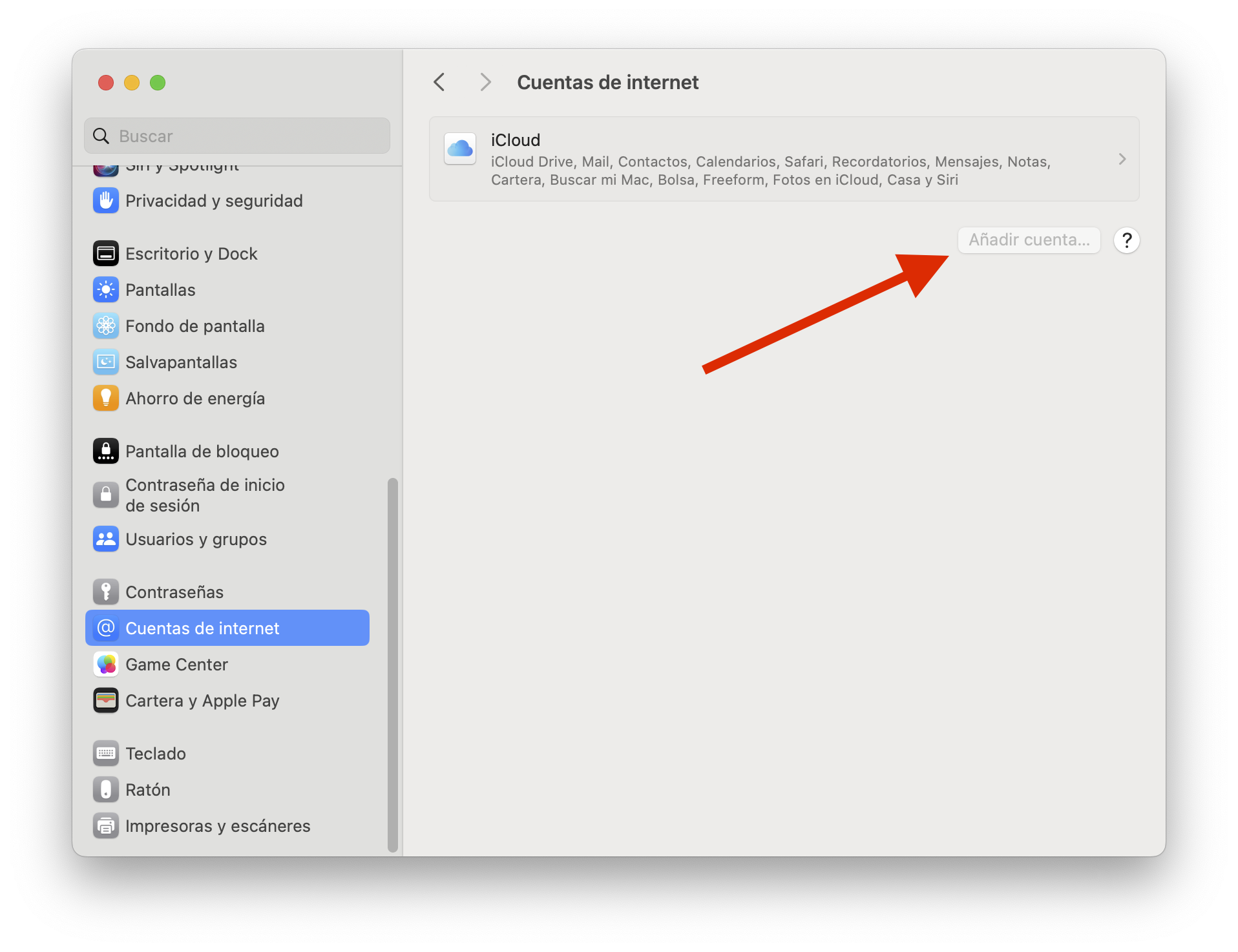Click the iCloud cloud icon
Viewport: 1238px width, 952px height.
[x=460, y=149]
